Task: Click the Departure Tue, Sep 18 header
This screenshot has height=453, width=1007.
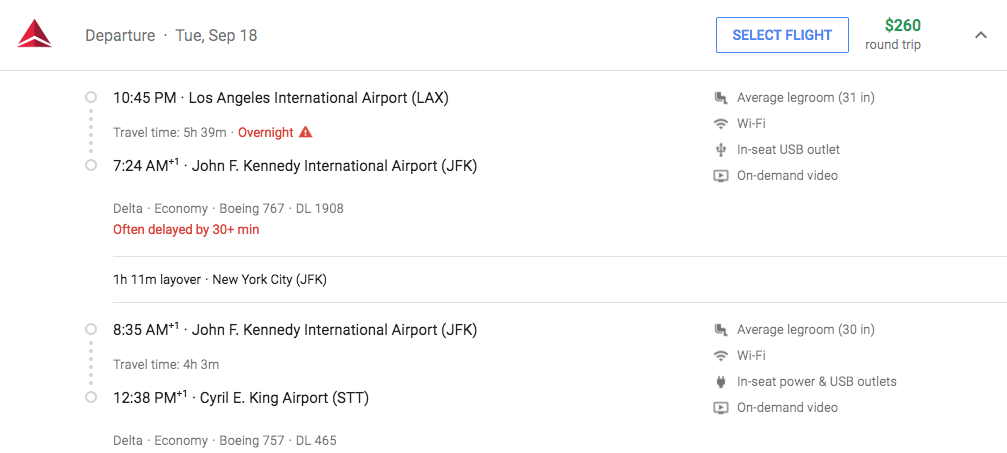Action: (171, 35)
